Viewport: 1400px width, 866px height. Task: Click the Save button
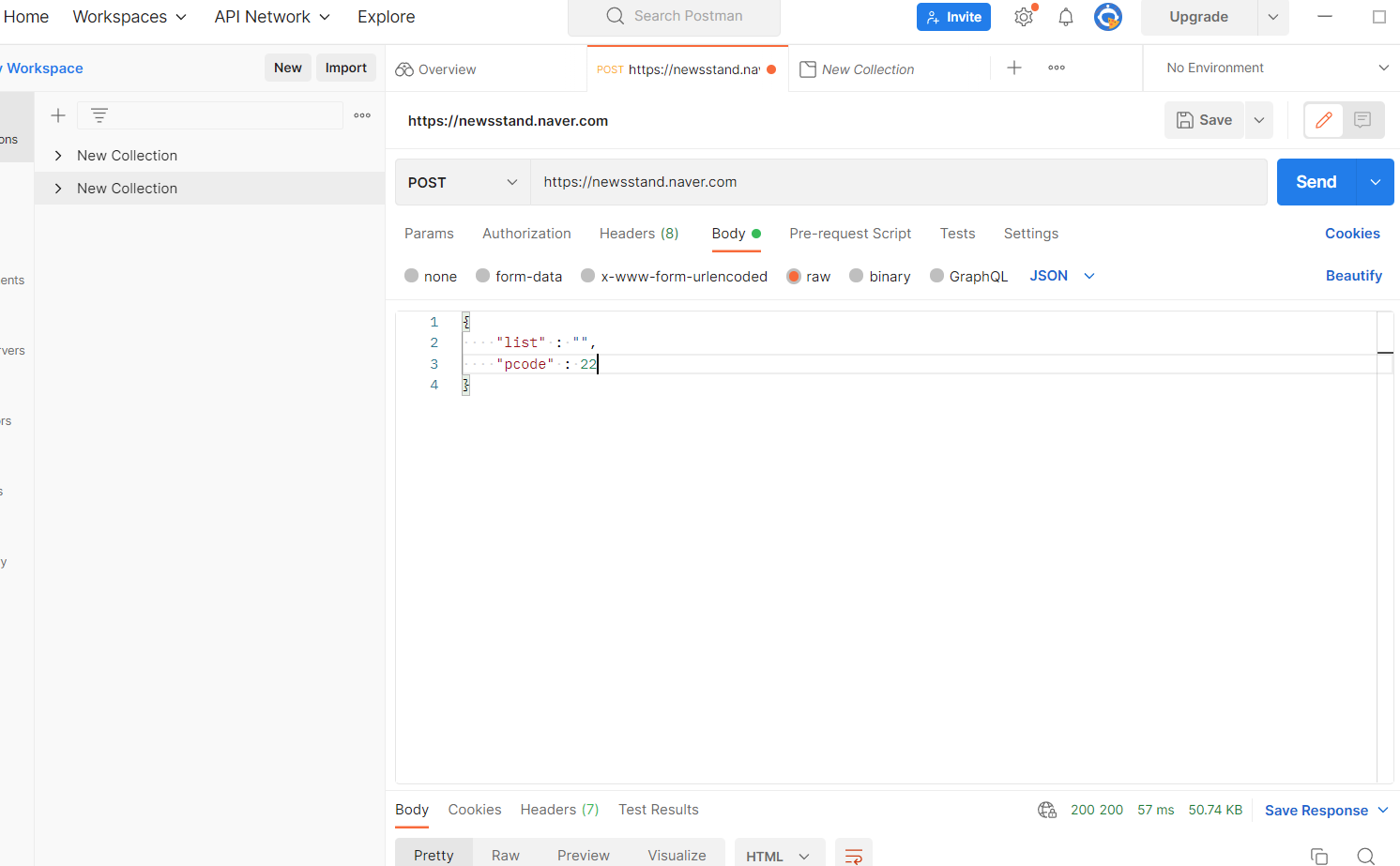(x=1205, y=120)
